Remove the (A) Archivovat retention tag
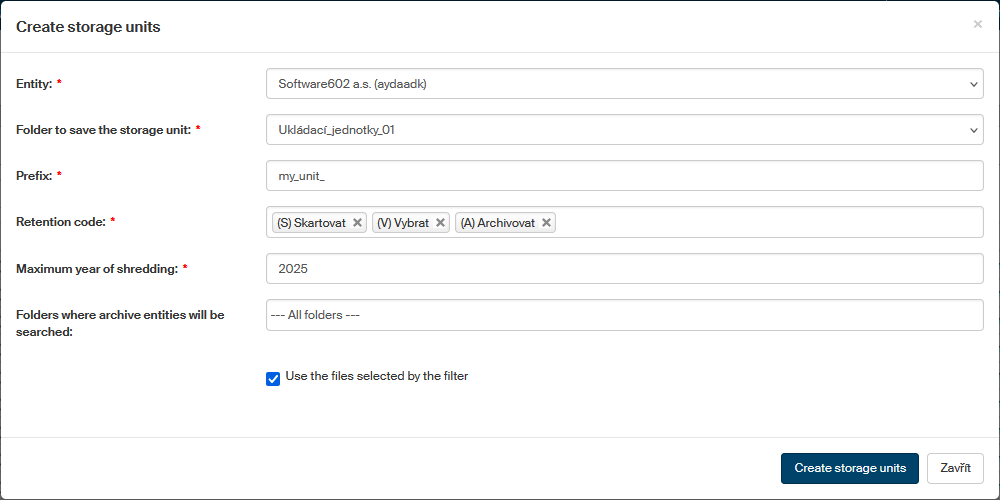The height and width of the screenshot is (500, 1000). click(x=547, y=223)
